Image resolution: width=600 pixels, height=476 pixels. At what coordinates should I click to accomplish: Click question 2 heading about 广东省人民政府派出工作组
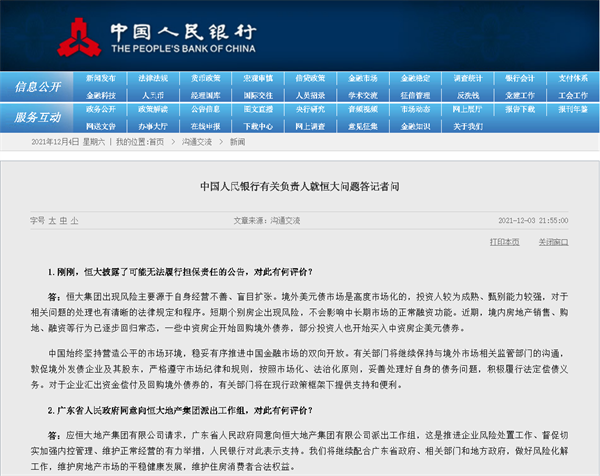180,411
